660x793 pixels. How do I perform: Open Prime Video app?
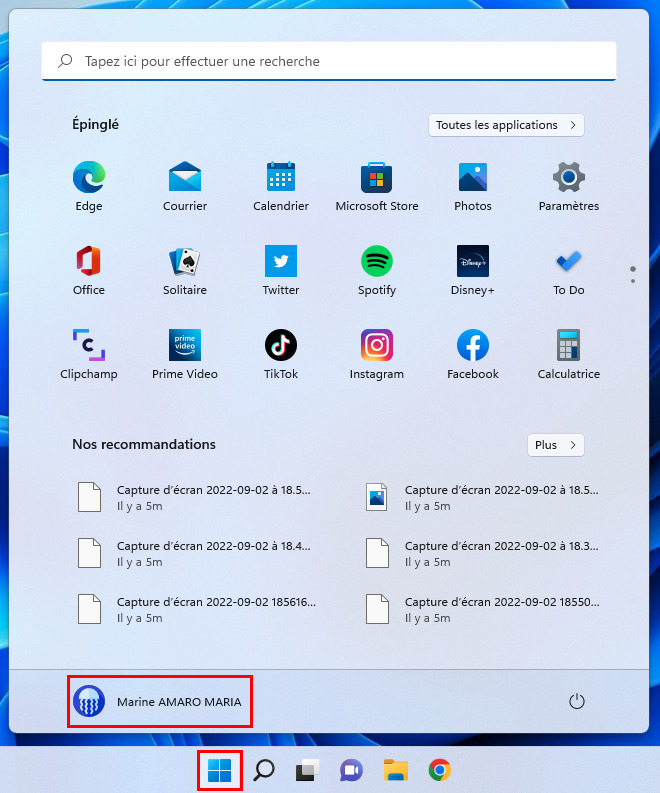pos(185,354)
